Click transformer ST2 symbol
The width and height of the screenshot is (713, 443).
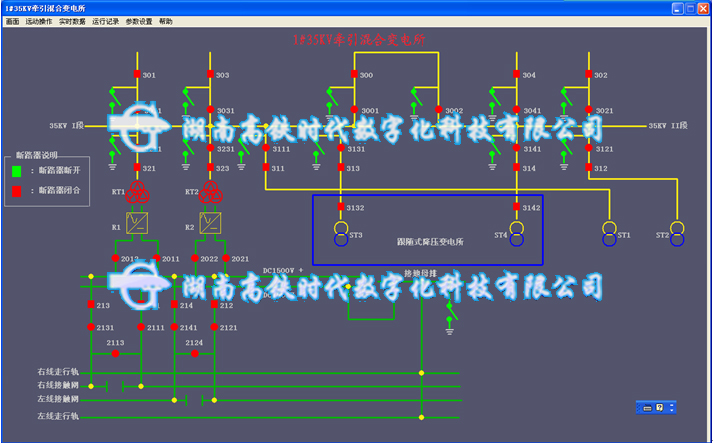pos(677,234)
